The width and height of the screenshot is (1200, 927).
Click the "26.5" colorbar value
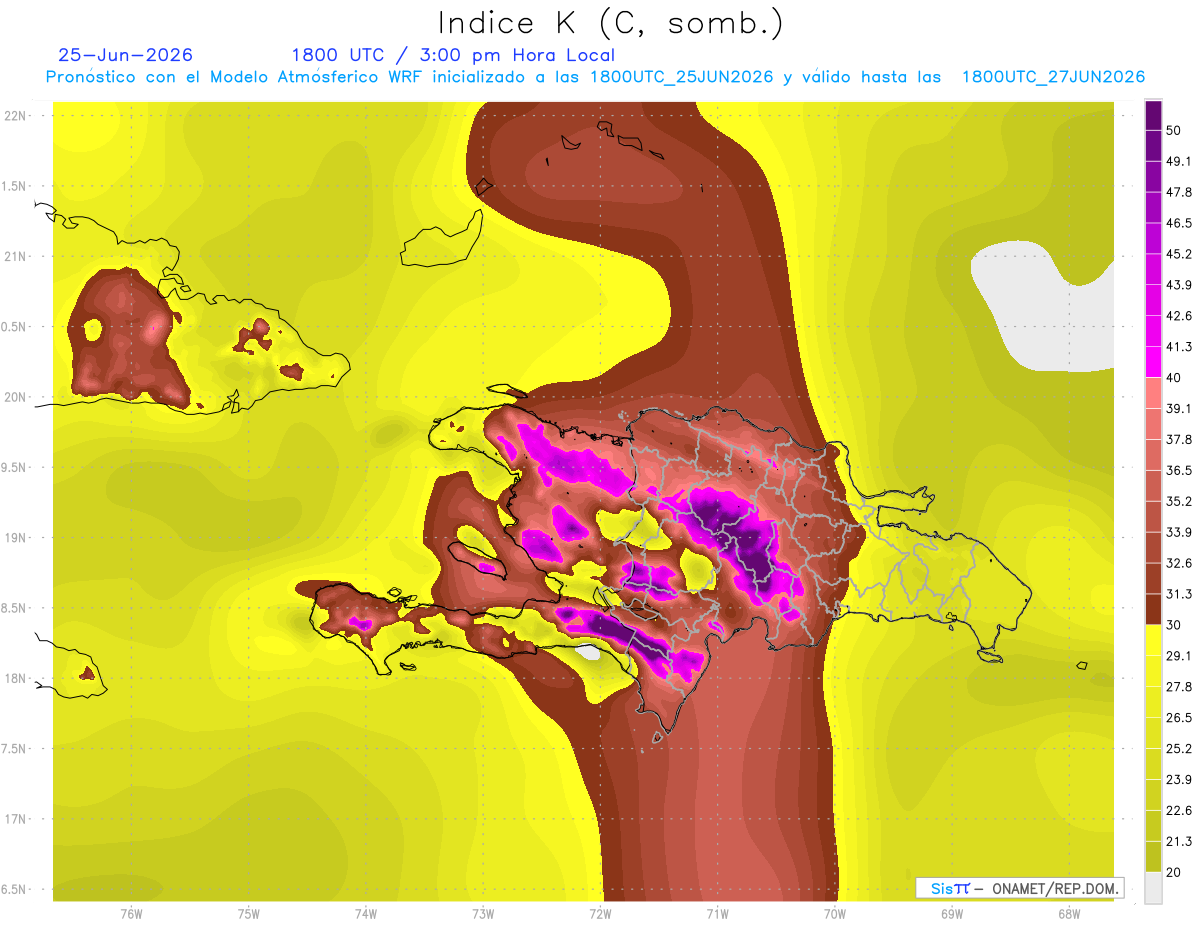tap(1179, 718)
